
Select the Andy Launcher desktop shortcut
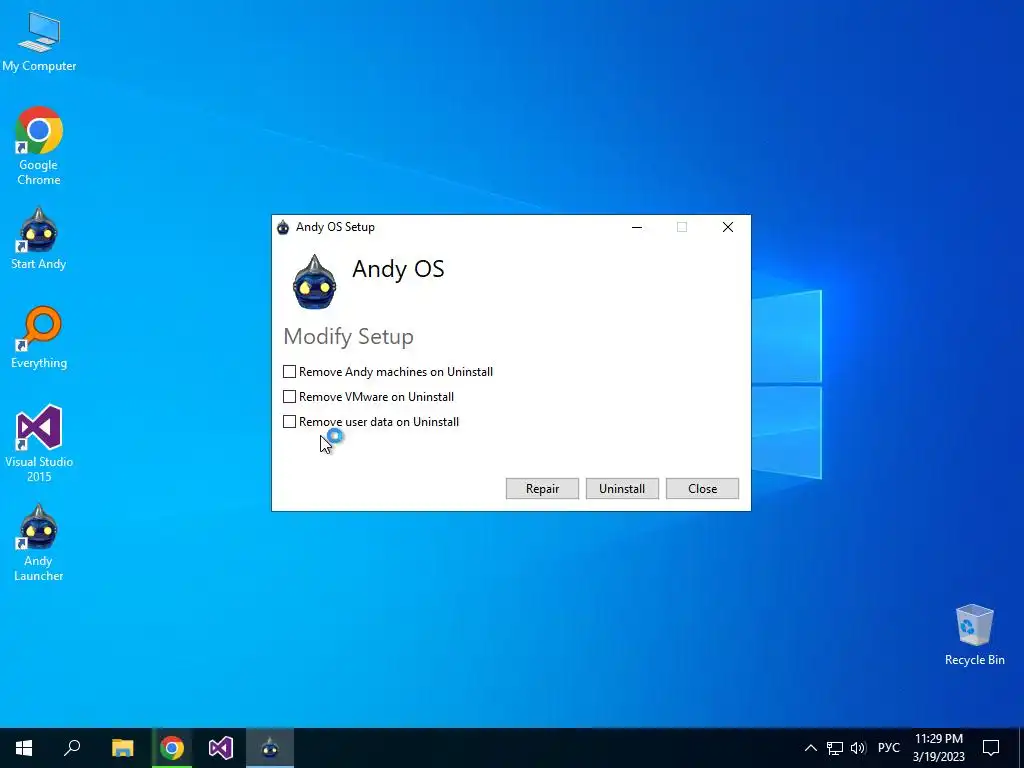(x=39, y=543)
